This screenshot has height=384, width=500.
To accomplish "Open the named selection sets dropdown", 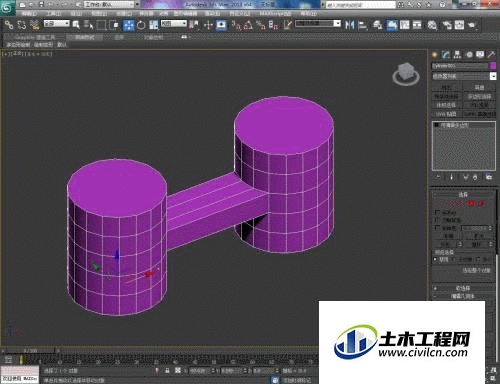I will pyautogui.click(x=318, y=24).
